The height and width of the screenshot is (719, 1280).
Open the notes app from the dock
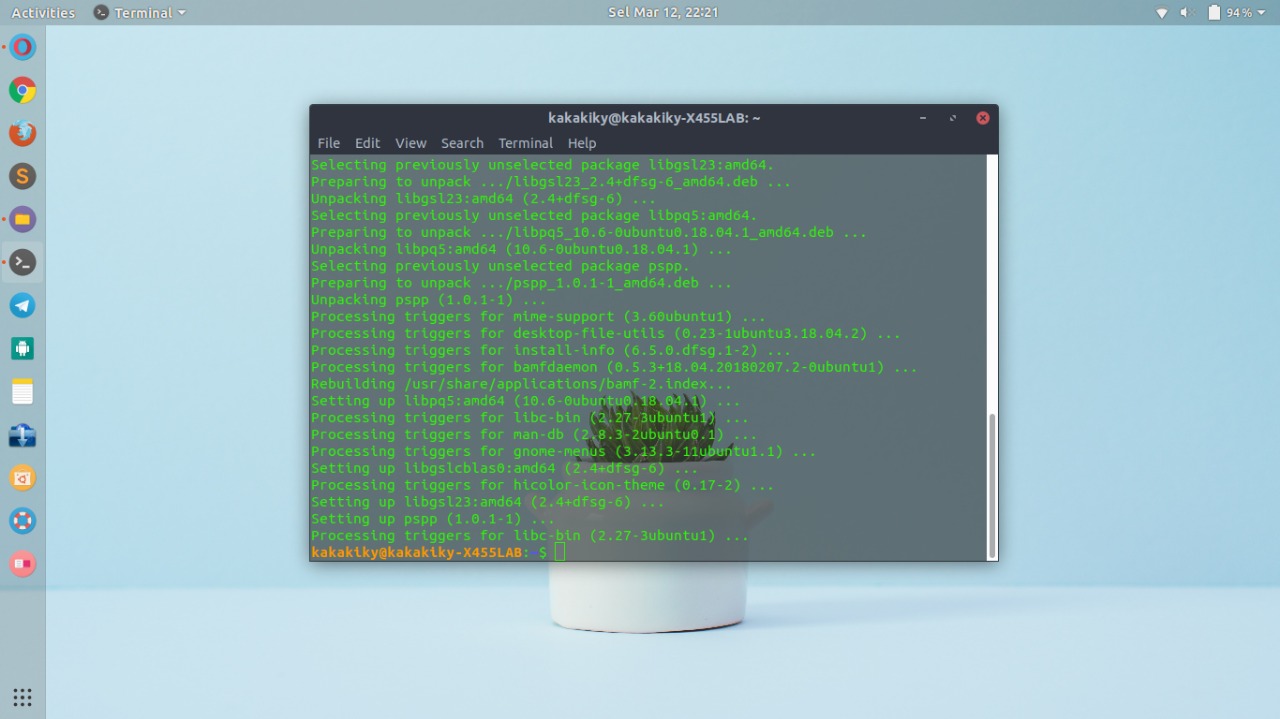tap(22, 390)
